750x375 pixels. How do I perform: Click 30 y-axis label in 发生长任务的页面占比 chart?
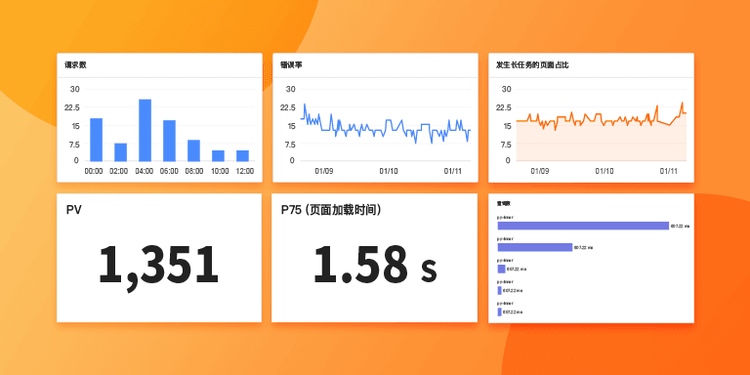[507, 89]
